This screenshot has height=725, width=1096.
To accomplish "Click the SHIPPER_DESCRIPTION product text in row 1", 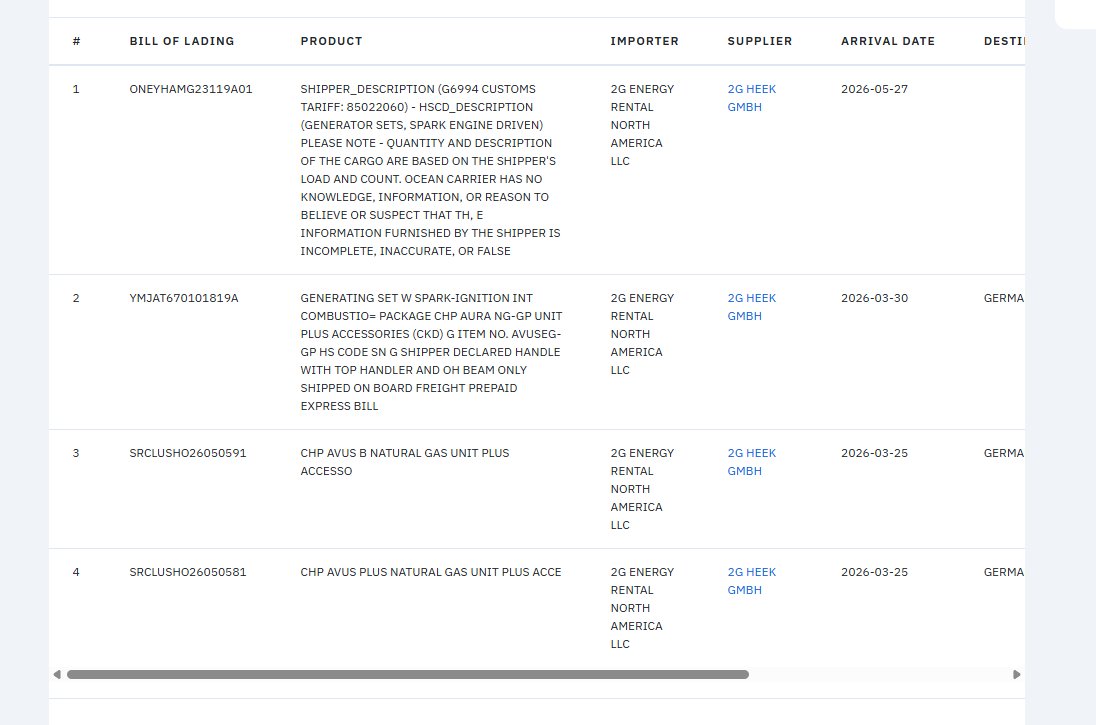I will click(431, 170).
